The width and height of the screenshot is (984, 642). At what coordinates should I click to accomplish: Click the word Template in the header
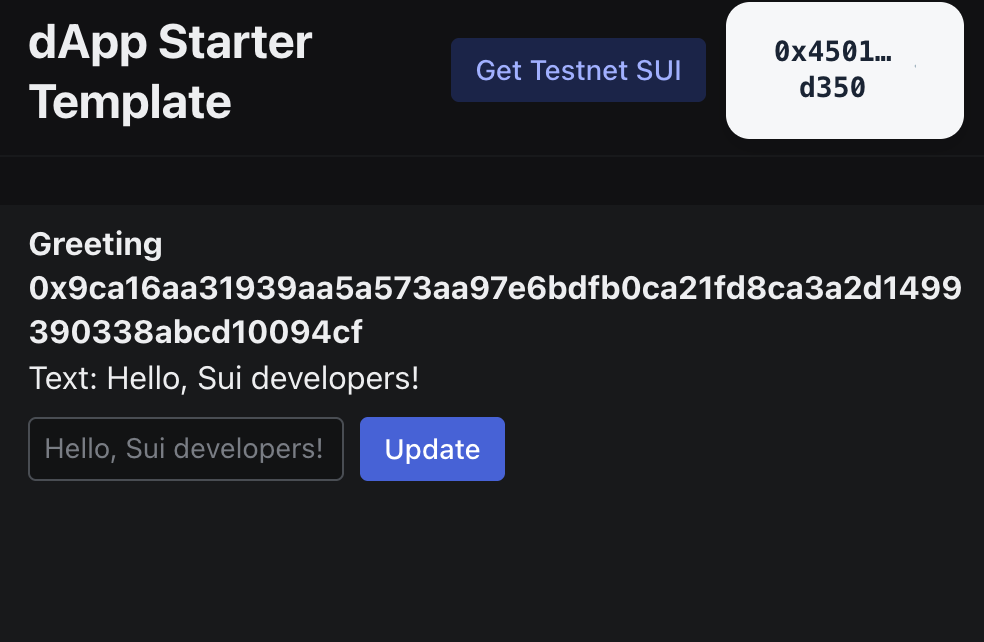[x=130, y=102]
